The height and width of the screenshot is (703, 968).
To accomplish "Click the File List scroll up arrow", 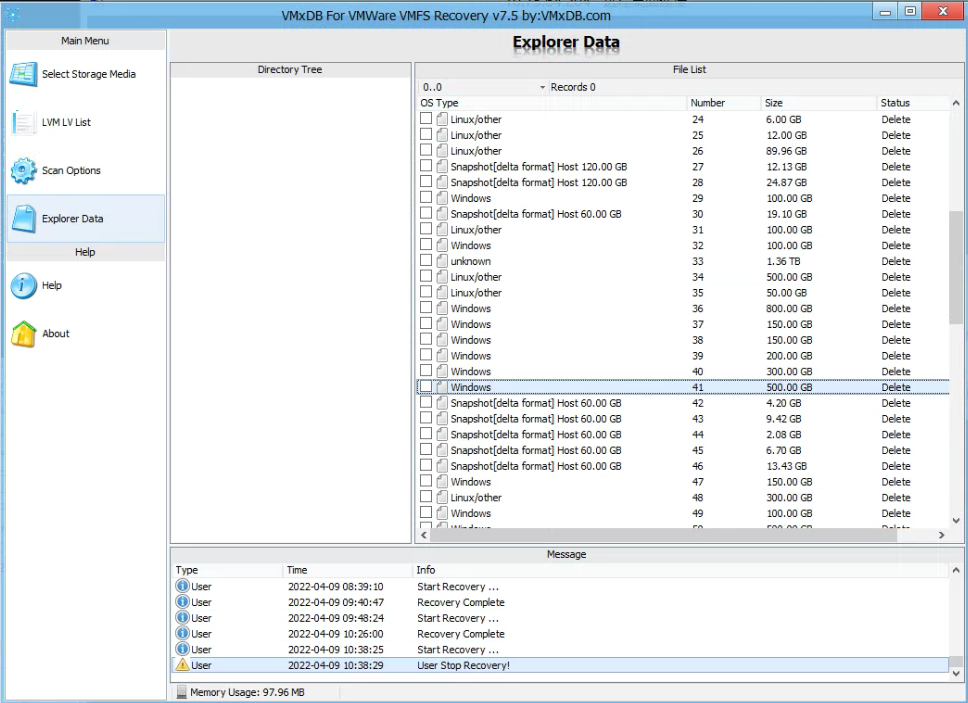I will click(x=956, y=103).
